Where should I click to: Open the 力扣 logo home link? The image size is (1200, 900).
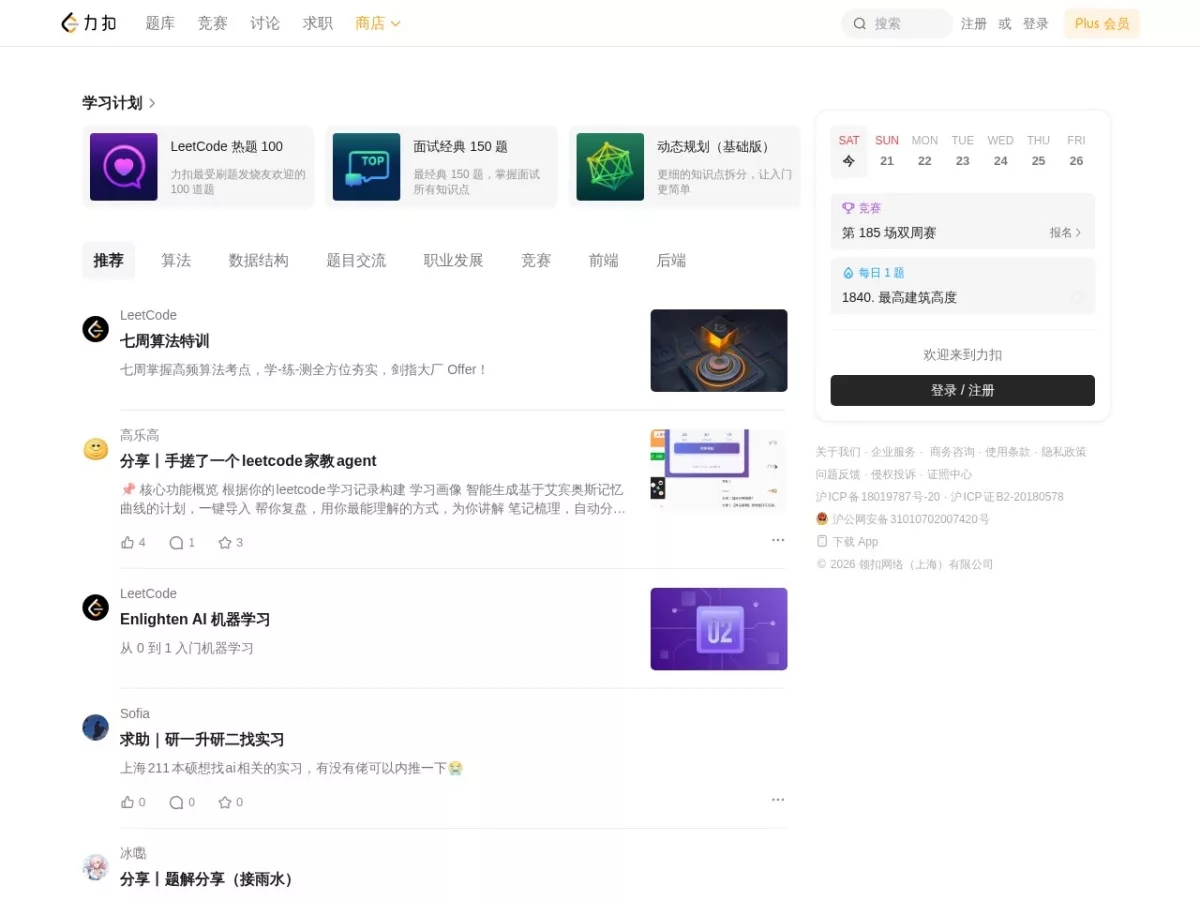pyautogui.click(x=89, y=23)
